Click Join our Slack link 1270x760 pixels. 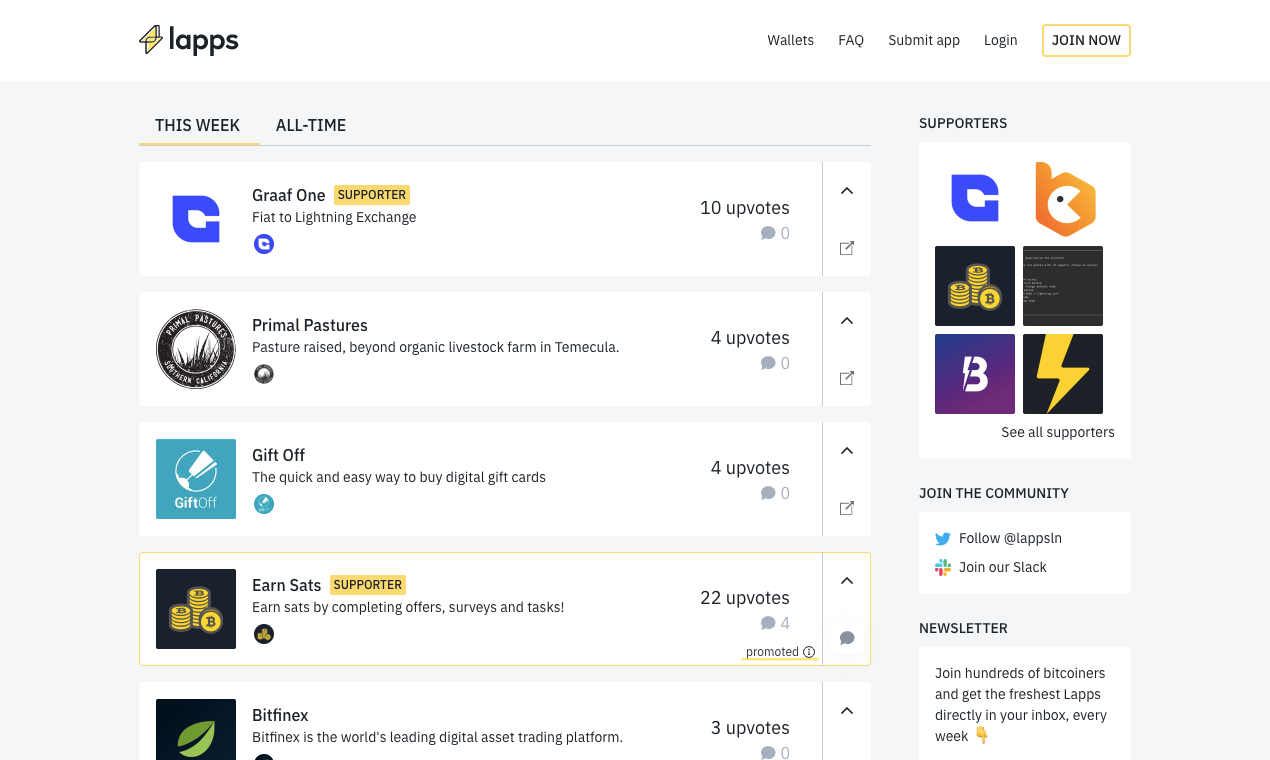pos(1003,567)
